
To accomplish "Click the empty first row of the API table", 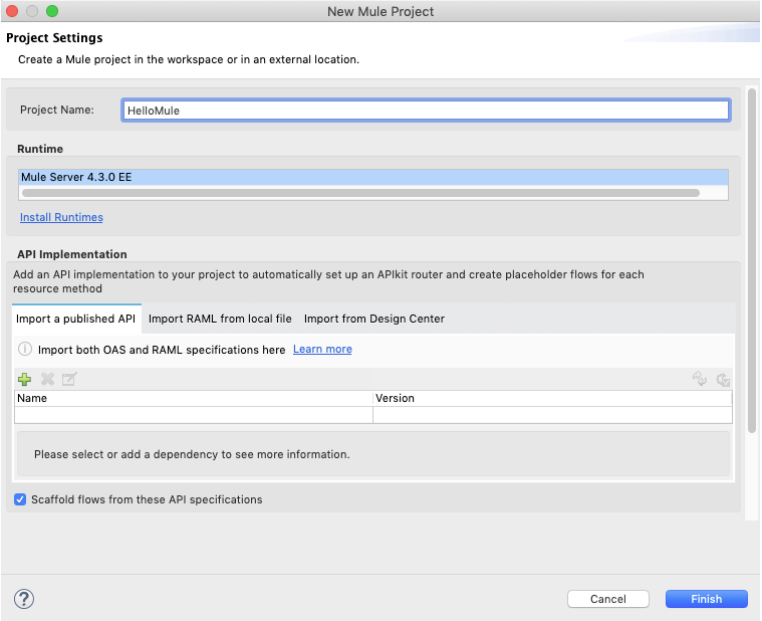I will [373, 415].
